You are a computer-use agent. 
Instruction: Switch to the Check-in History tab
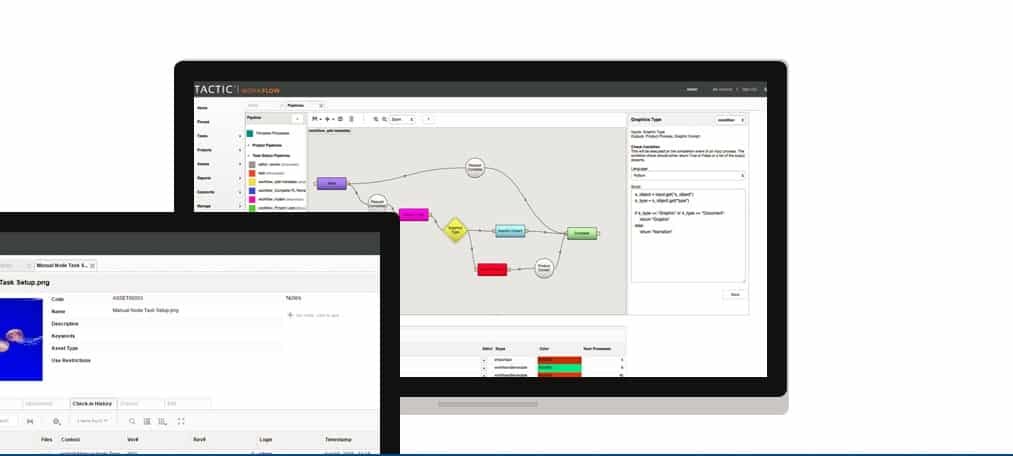tap(91, 404)
